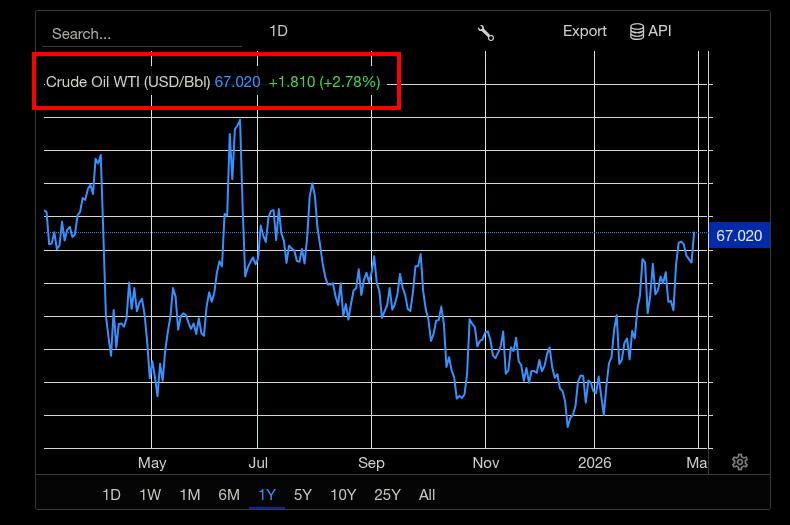Select the 1W time range
790x525 pixels.
pyautogui.click(x=150, y=495)
